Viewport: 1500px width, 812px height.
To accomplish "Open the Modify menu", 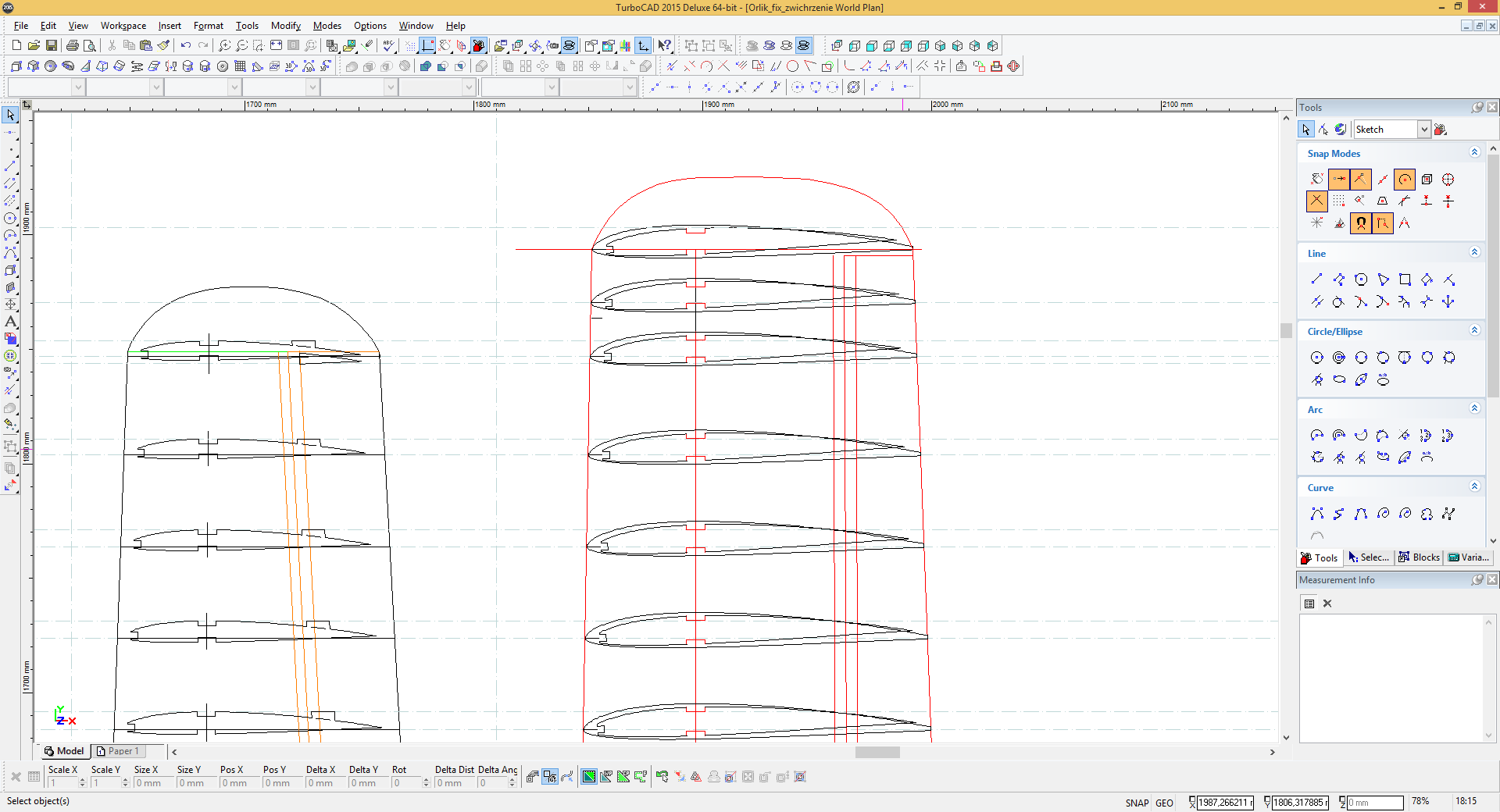I will tap(285, 26).
